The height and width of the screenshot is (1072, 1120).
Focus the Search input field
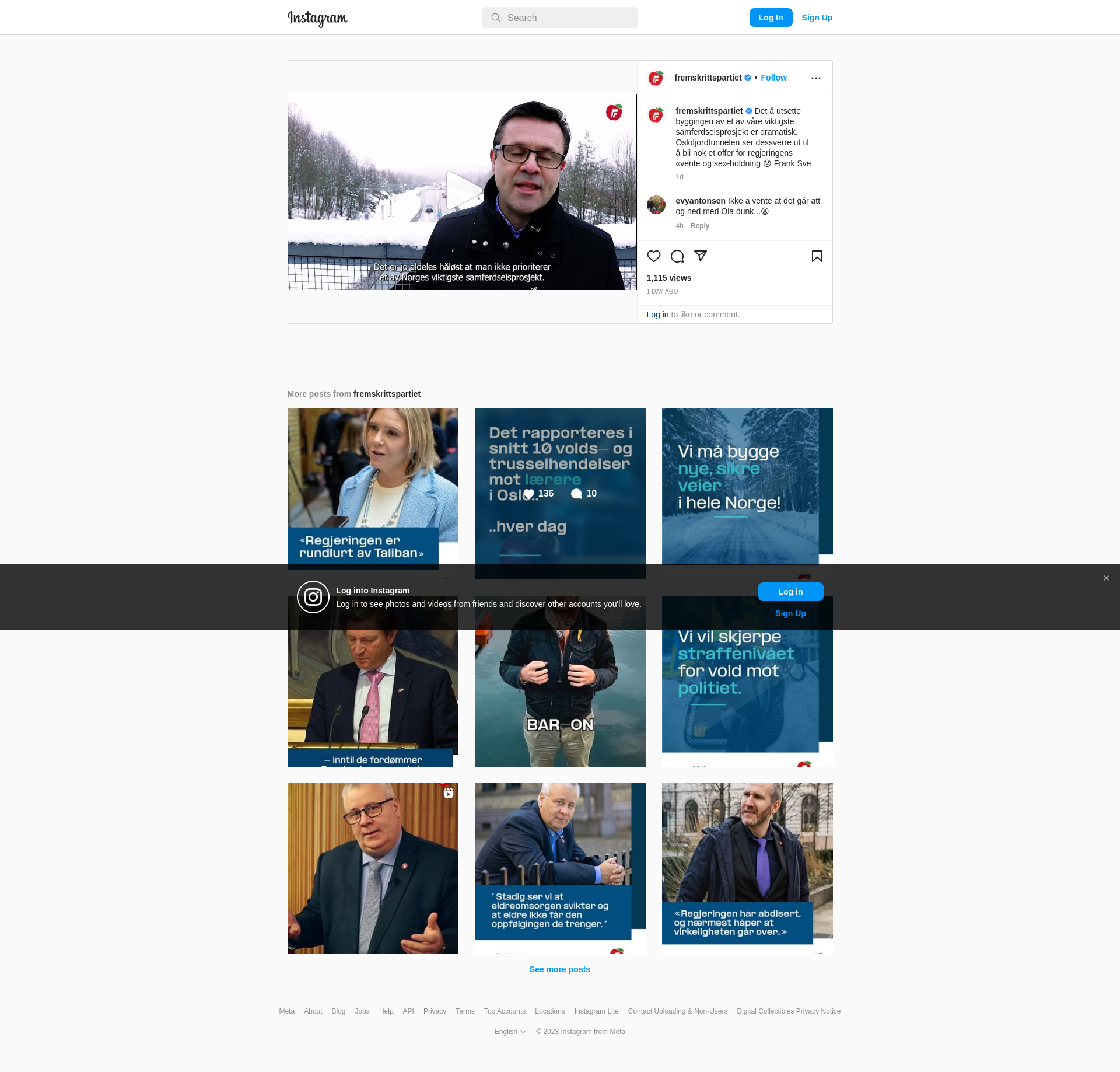[560, 18]
